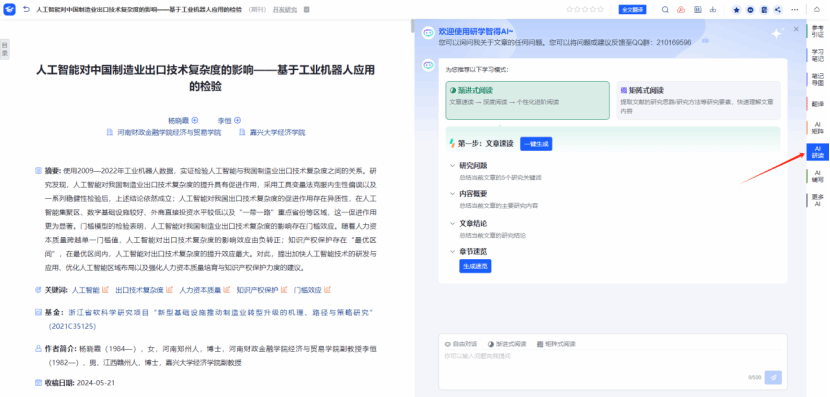Image resolution: width=830 pixels, height=397 pixels.
Task: Click the sparkle icon in the AI panel header
Action: point(777,33)
